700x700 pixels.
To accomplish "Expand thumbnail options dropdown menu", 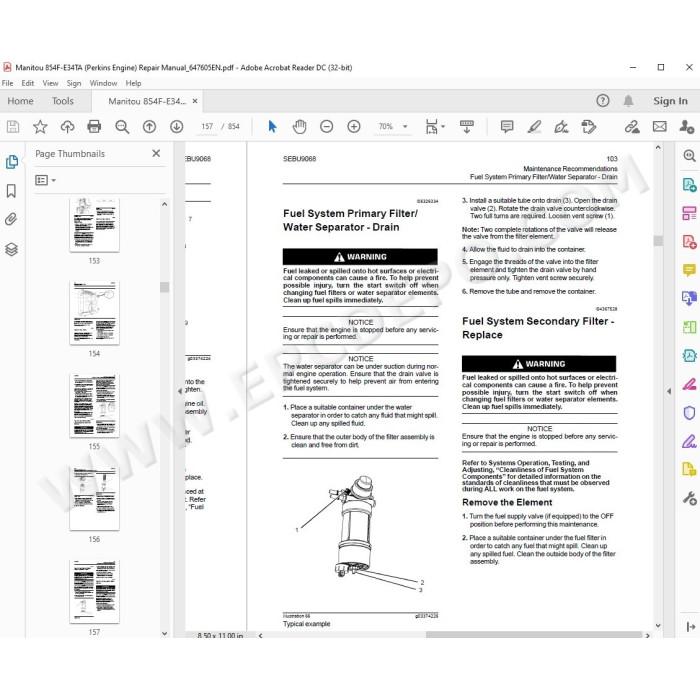I will (46, 180).
